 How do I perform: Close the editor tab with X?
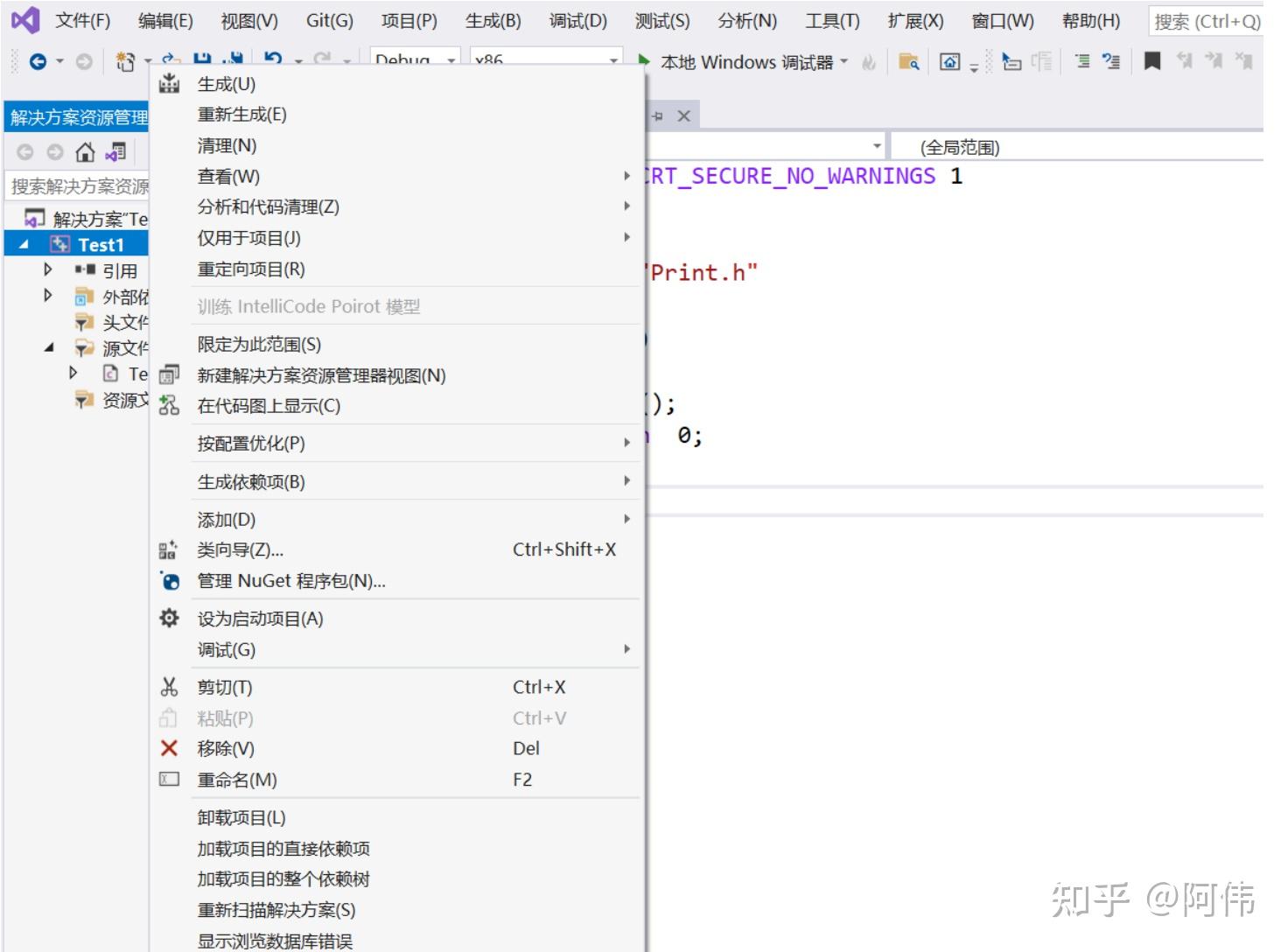(x=684, y=116)
